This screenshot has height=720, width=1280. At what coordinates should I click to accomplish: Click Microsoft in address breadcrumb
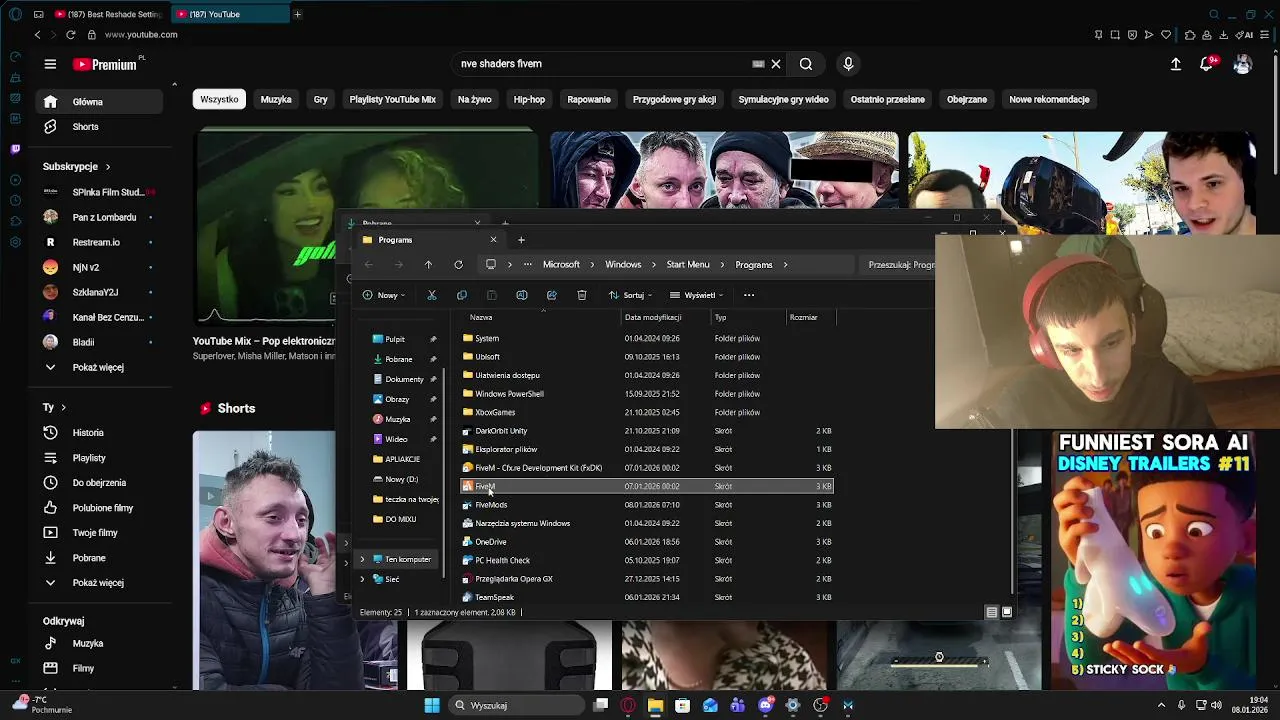(561, 265)
